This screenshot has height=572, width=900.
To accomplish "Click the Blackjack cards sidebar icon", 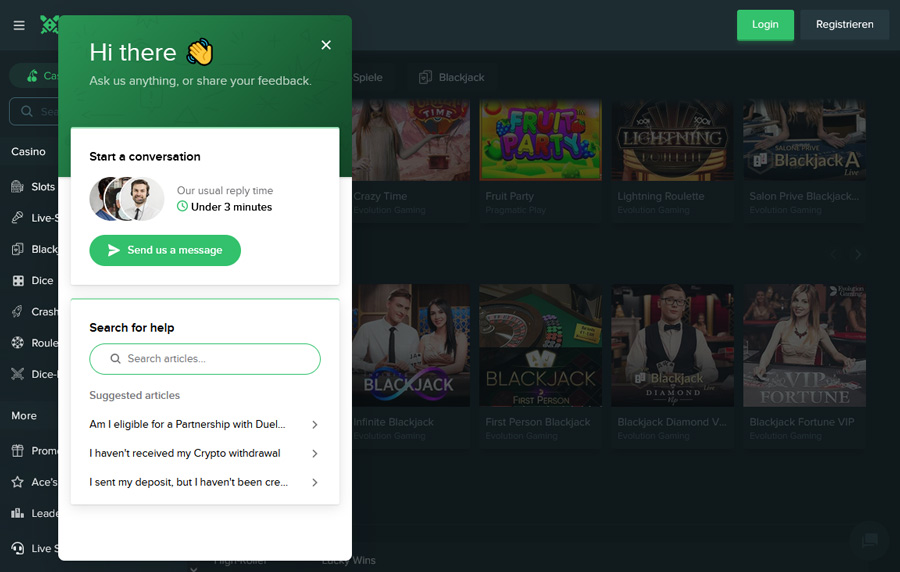I will point(18,249).
